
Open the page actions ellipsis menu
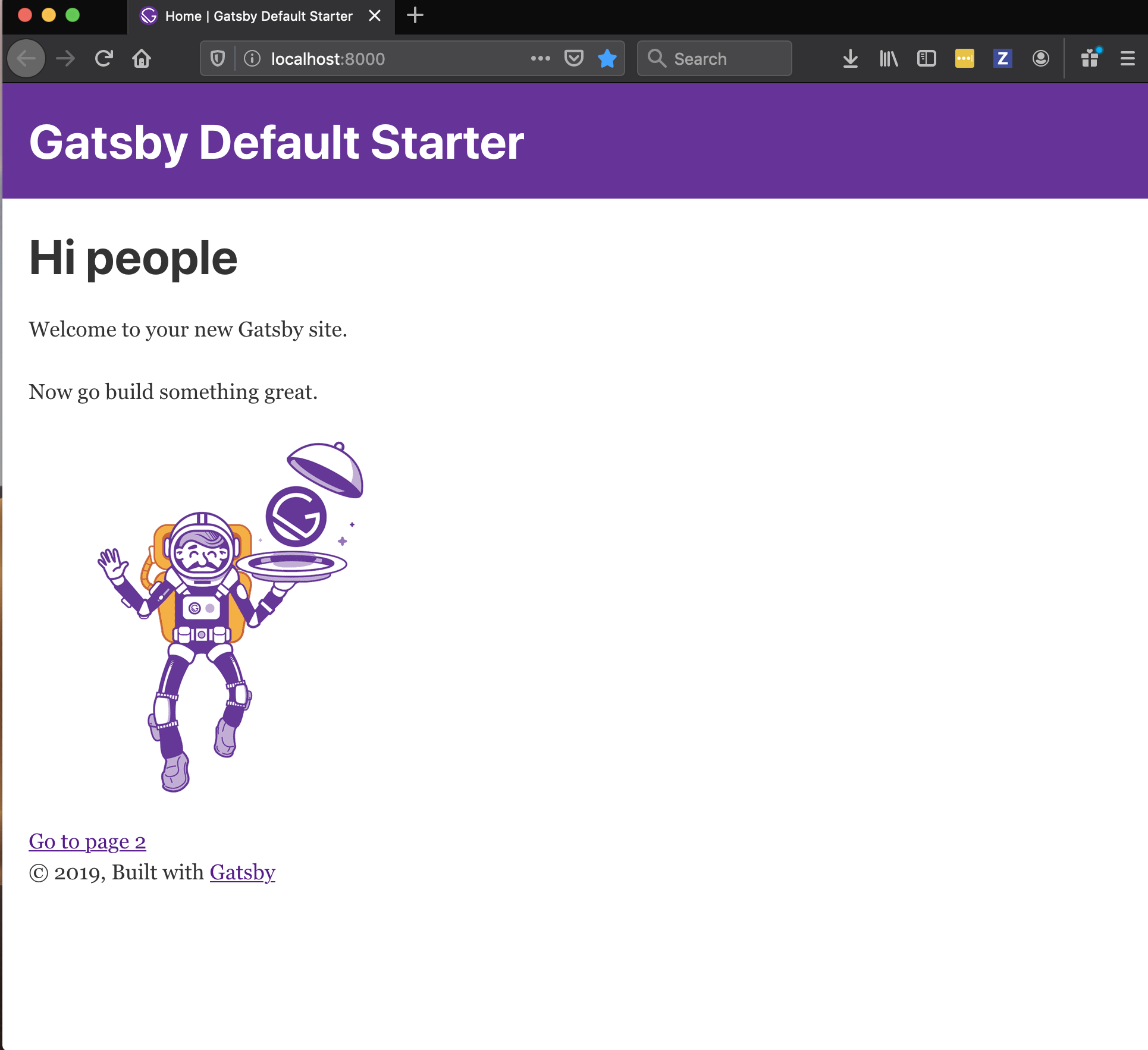pyautogui.click(x=540, y=58)
